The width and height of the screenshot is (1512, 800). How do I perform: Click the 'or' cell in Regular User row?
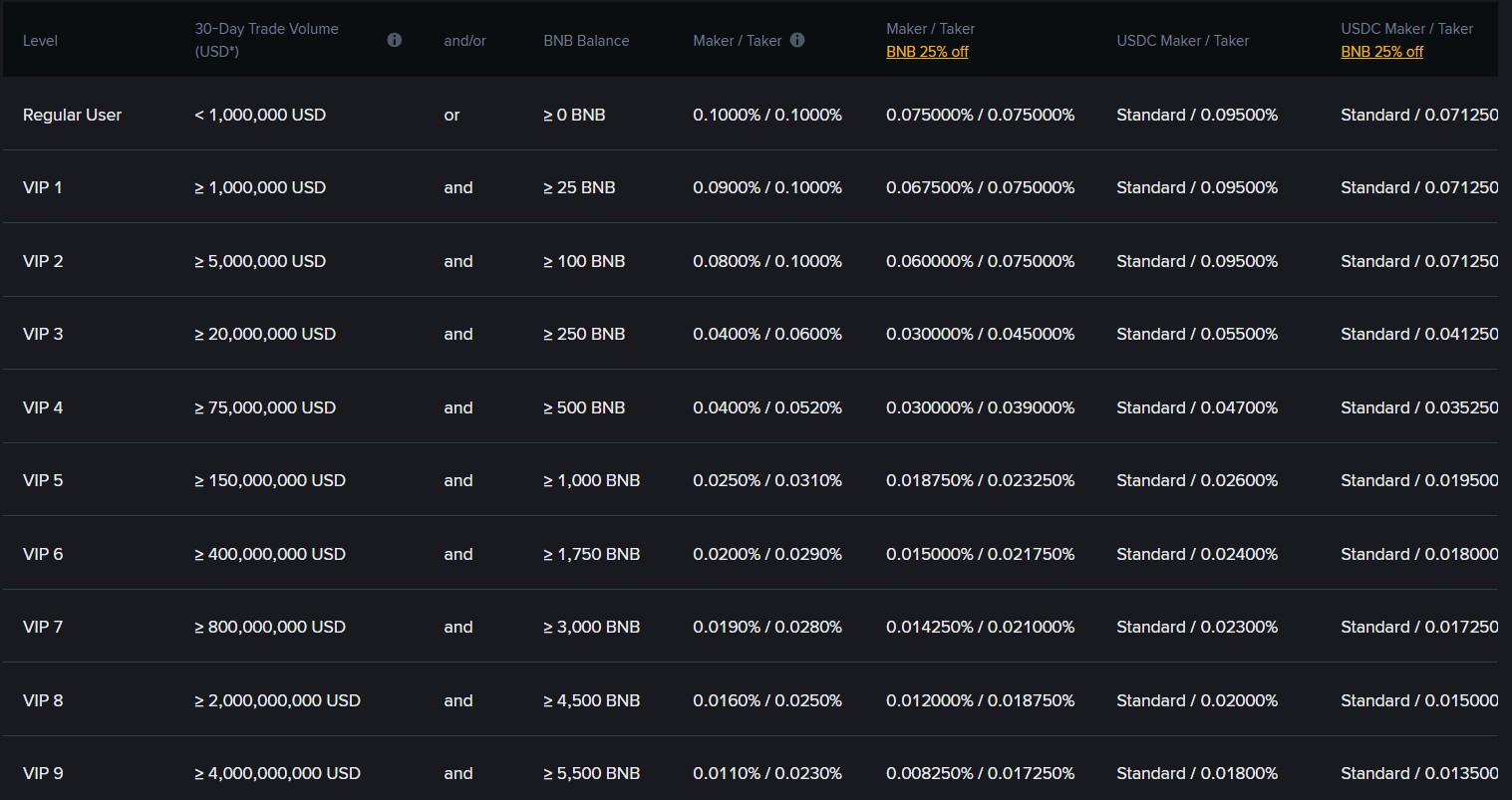coord(452,115)
